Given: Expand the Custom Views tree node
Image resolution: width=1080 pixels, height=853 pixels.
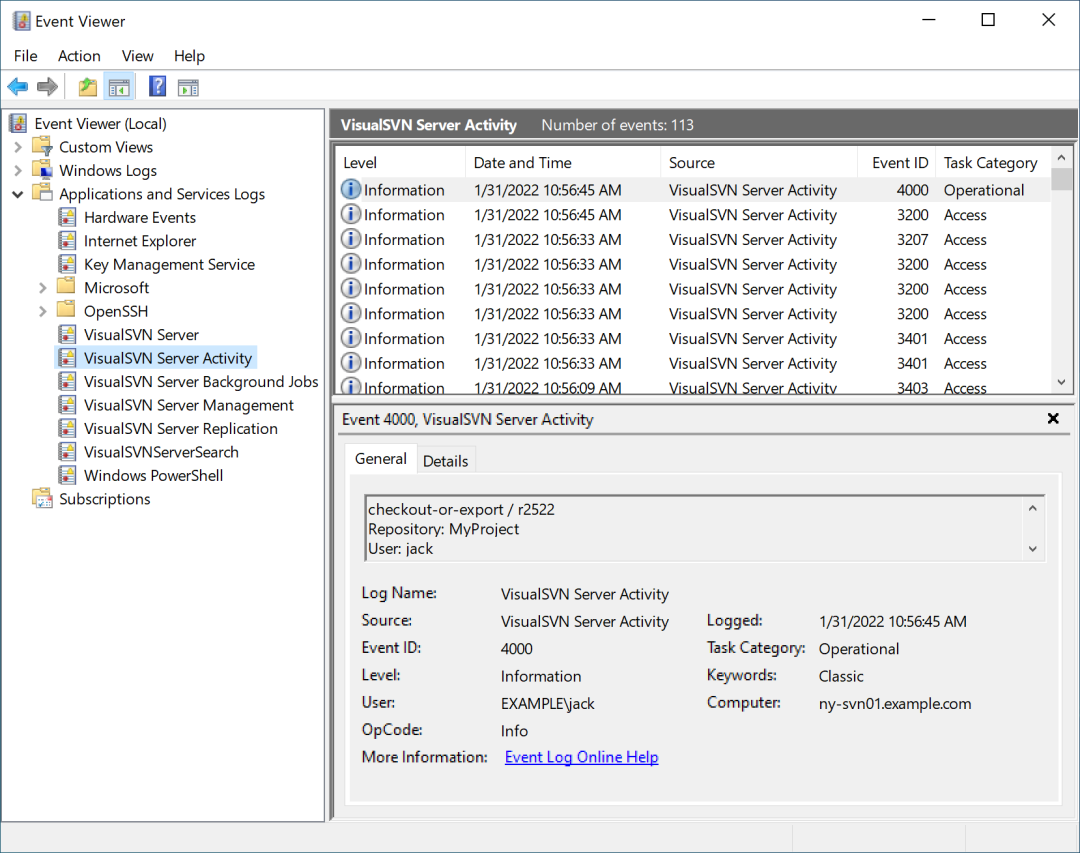Looking at the screenshot, I should click(x=18, y=147).
